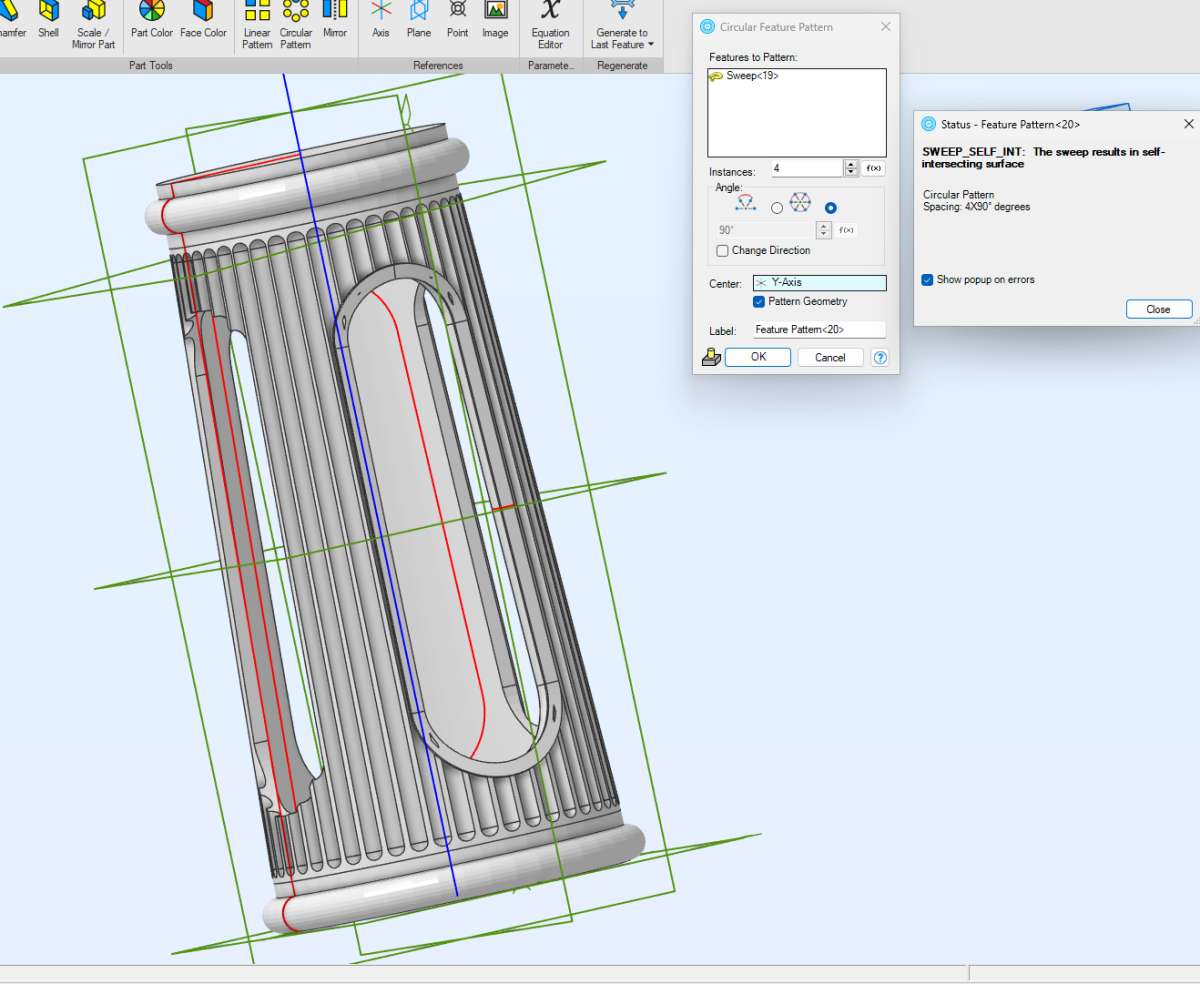Create a reference Axis
The width and height of the screenshot is (1200, 984).
click(x=381, y=20)
